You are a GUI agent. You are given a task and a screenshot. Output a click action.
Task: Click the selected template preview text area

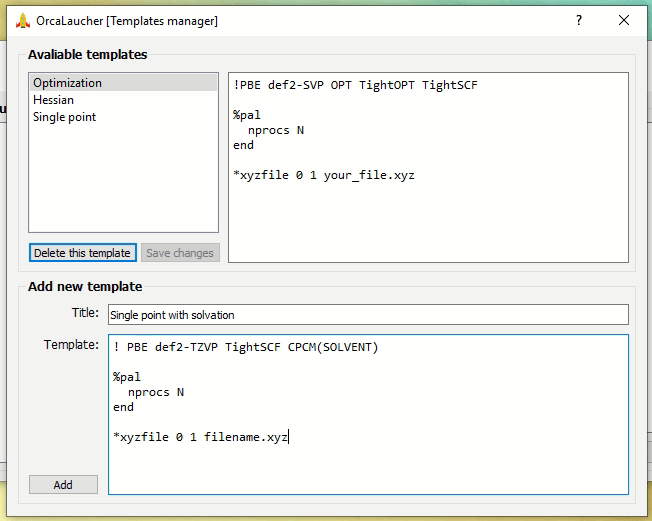pos(428,168)
